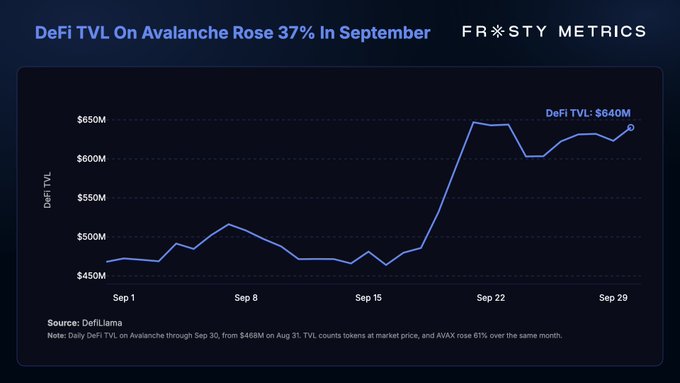Click the 'DeFi TVL: $640M' annotation label

[x=588, y=113]
